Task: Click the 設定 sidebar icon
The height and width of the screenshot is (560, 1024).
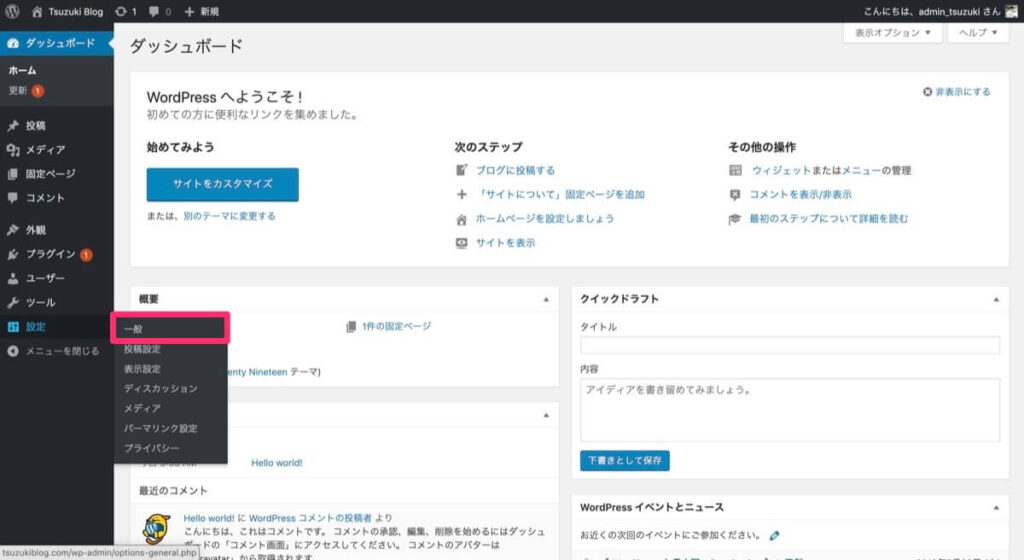Action: coord(13,326)
